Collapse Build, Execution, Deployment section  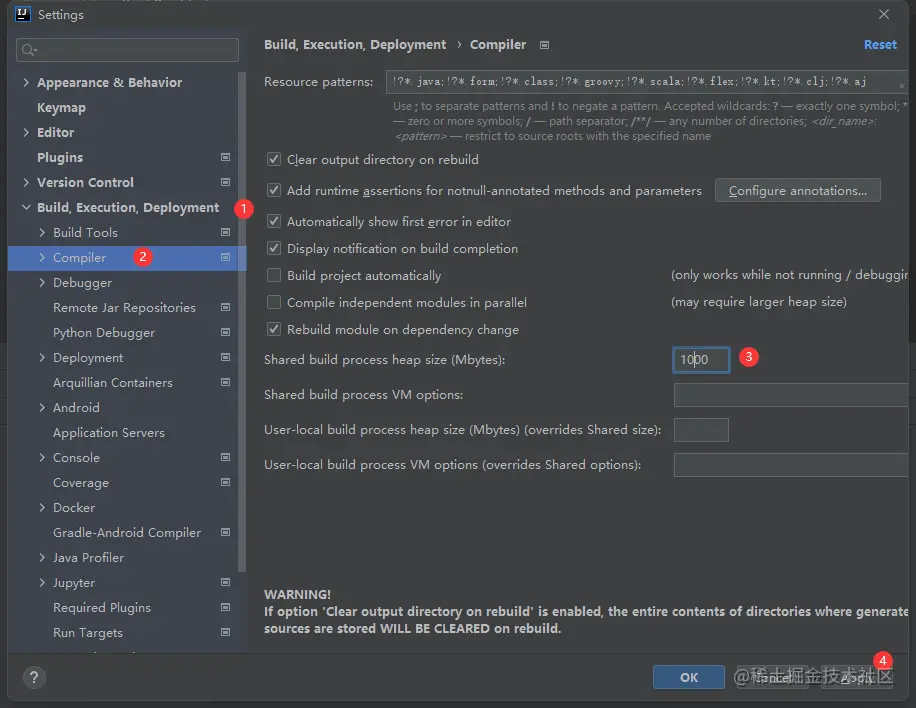coord(26,207)
